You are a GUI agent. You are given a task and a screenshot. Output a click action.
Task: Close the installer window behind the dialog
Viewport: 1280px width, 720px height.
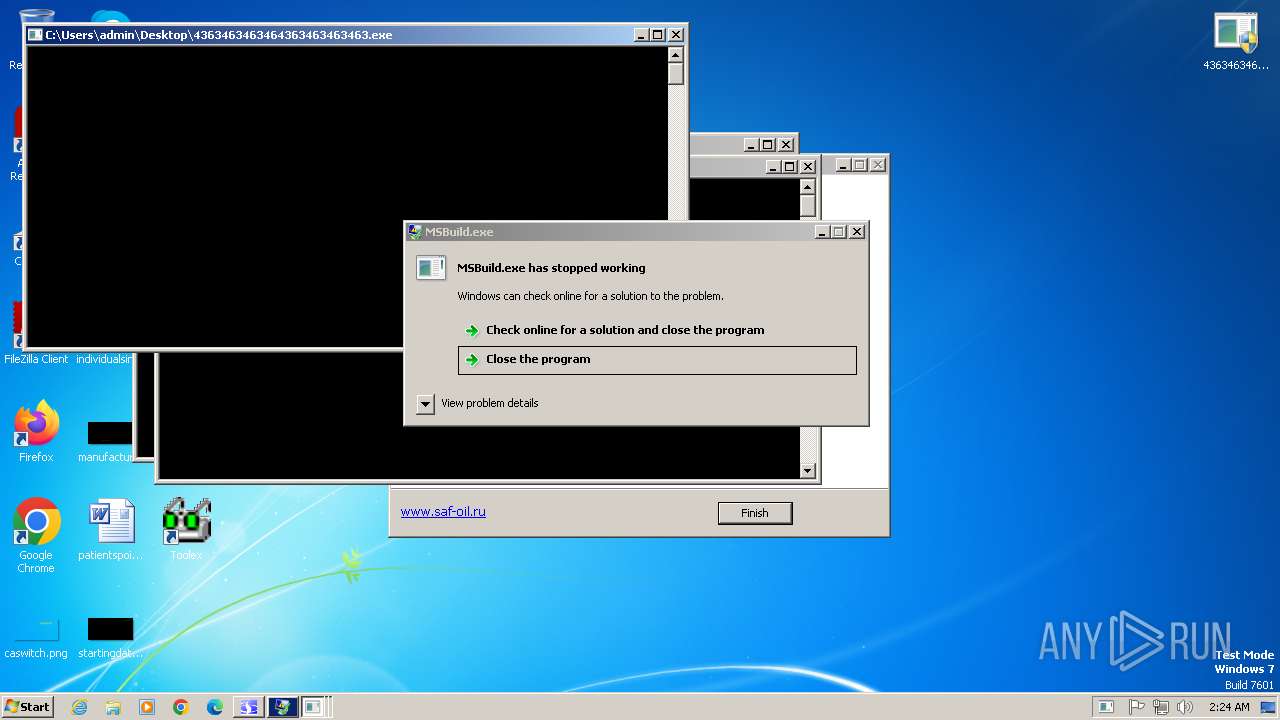(878, 165)
